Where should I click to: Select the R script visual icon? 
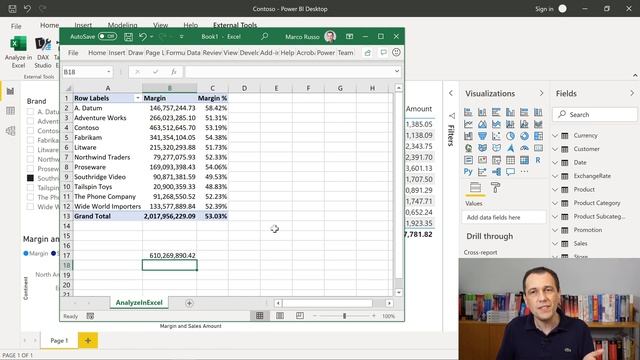click(x=538, y=160)
